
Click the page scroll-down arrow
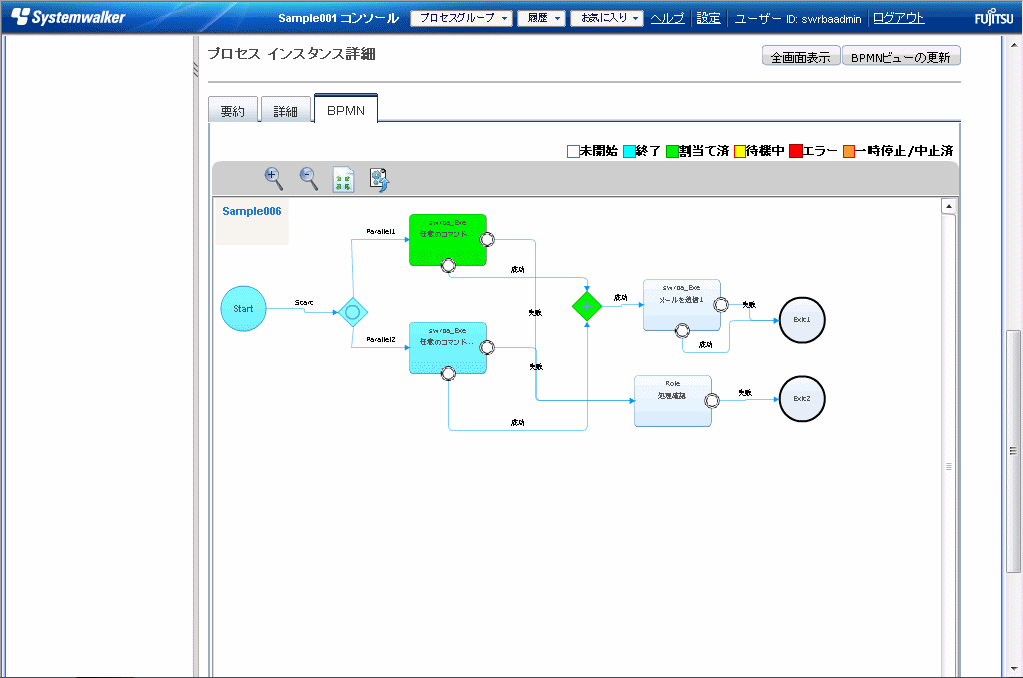[1013, 669]
